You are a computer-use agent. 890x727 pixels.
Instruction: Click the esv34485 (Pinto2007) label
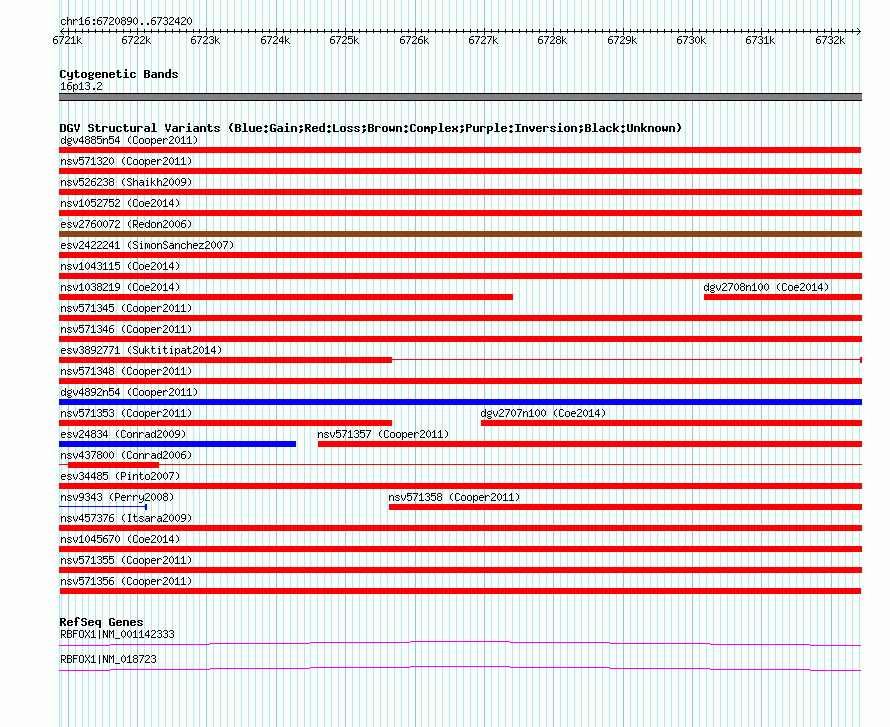[120, 476]
